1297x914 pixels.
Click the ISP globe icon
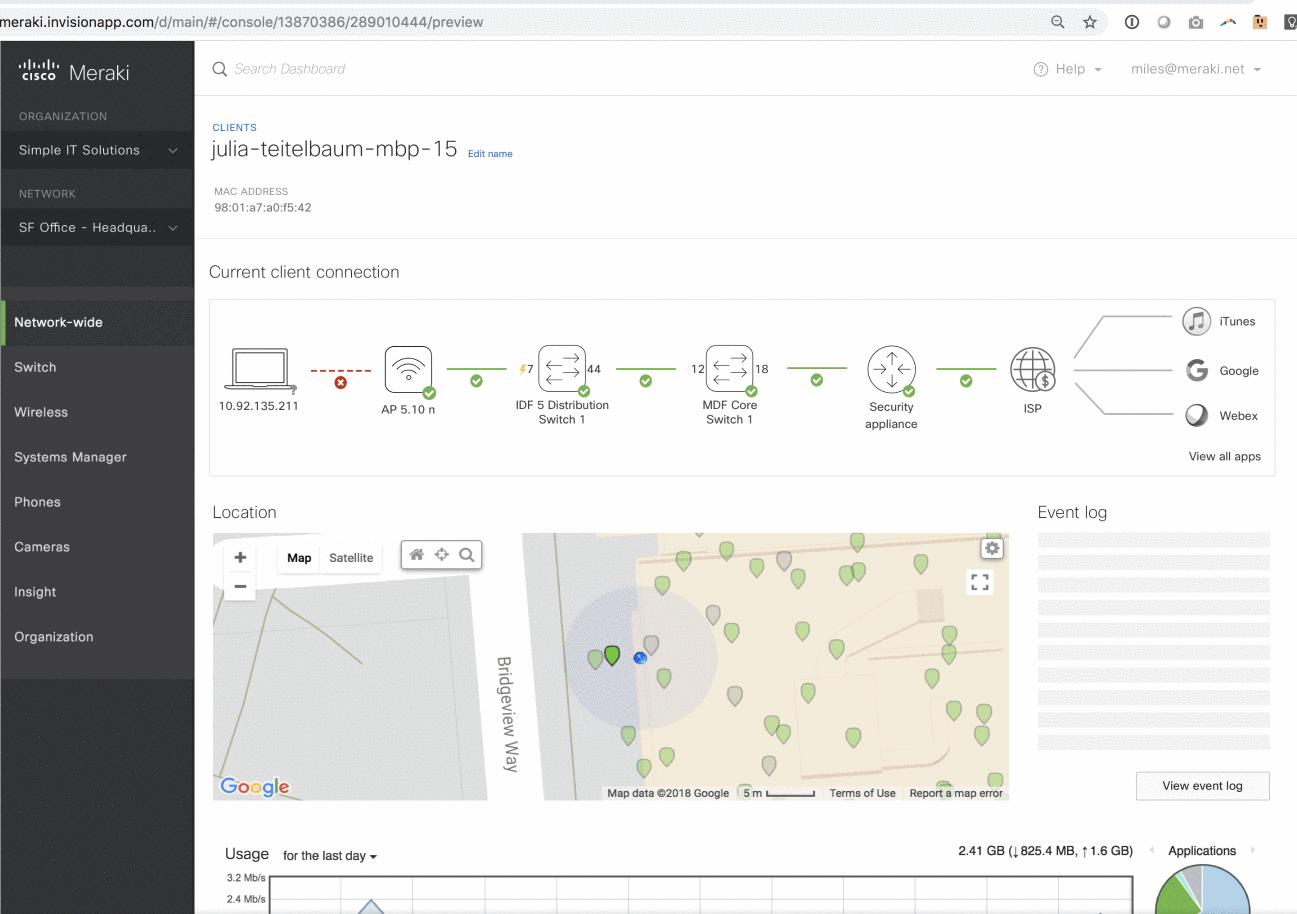1033,372
